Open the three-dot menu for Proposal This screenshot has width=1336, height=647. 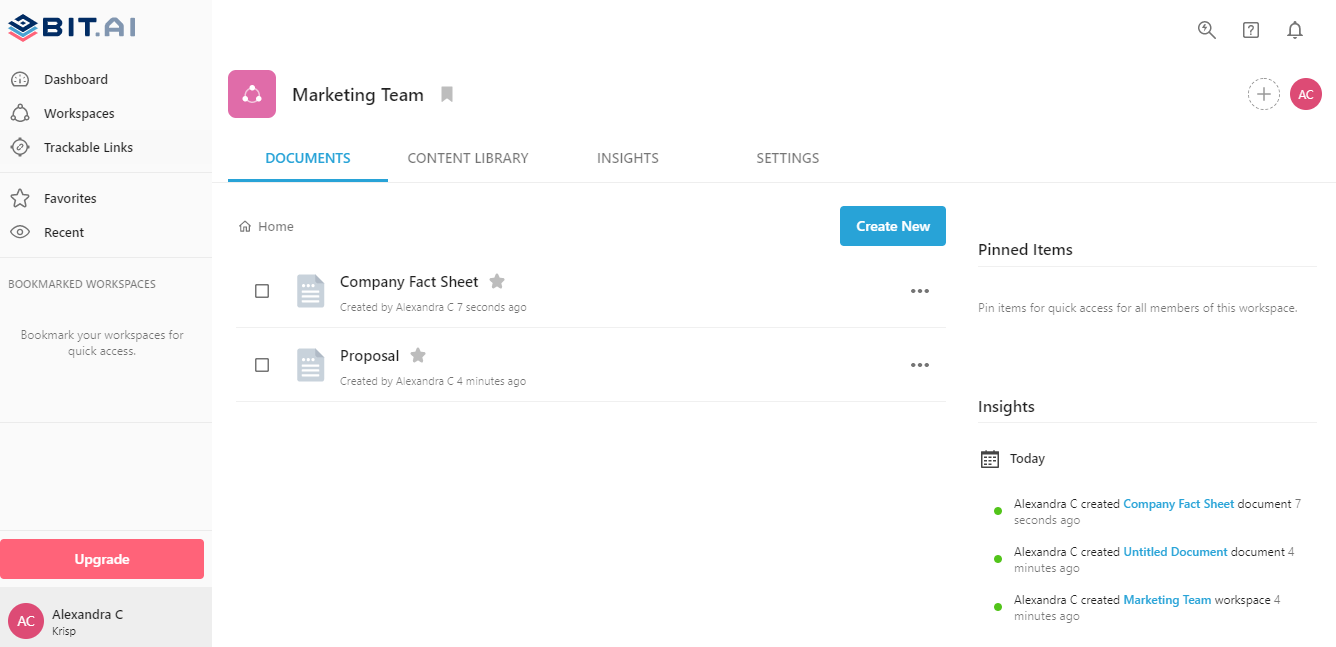[x=920, y=365]
